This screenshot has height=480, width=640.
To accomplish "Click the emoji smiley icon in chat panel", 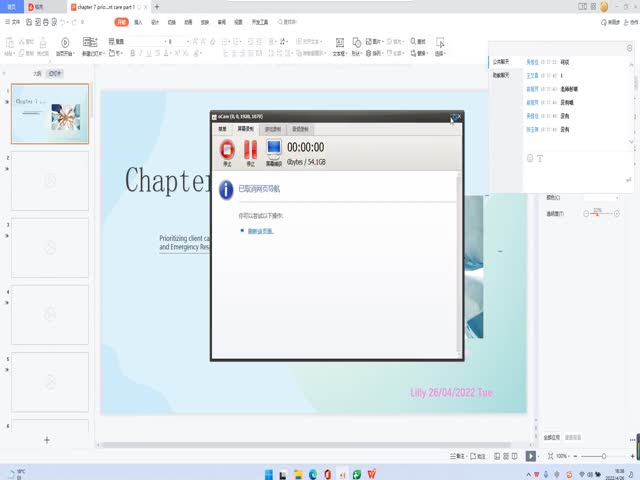I will 529,158.
